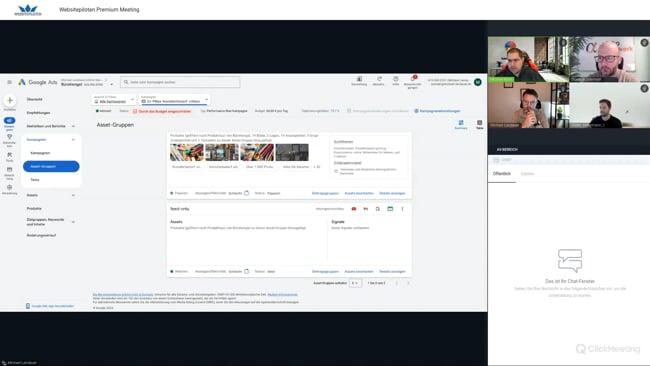Switch to Summary view icon
The image size is (650, 366).
click(x=461, y=123)
